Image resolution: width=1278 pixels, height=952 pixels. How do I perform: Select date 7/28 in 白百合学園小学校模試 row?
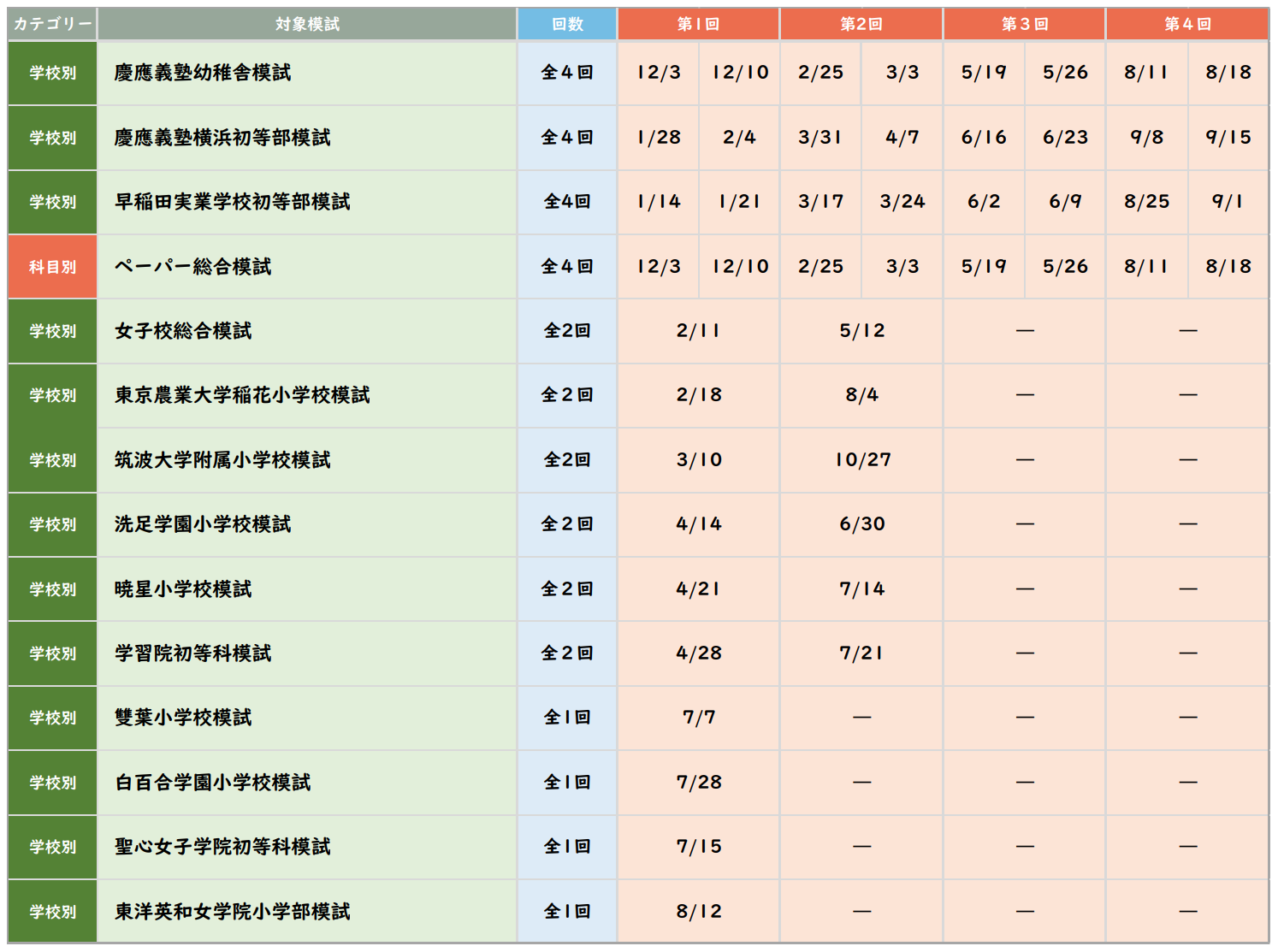(699, 783)
